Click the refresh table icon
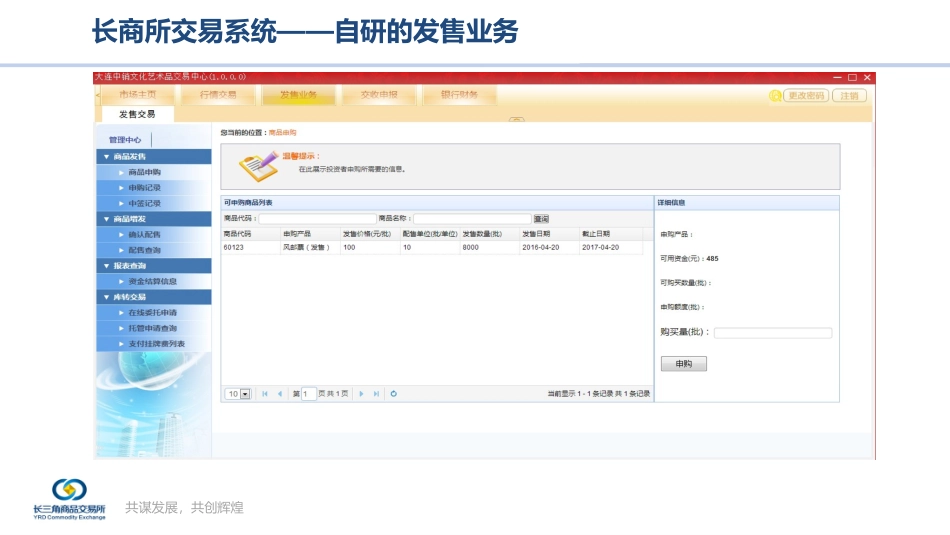The height and width of the screenshot is (535, 950). (394, 394)
